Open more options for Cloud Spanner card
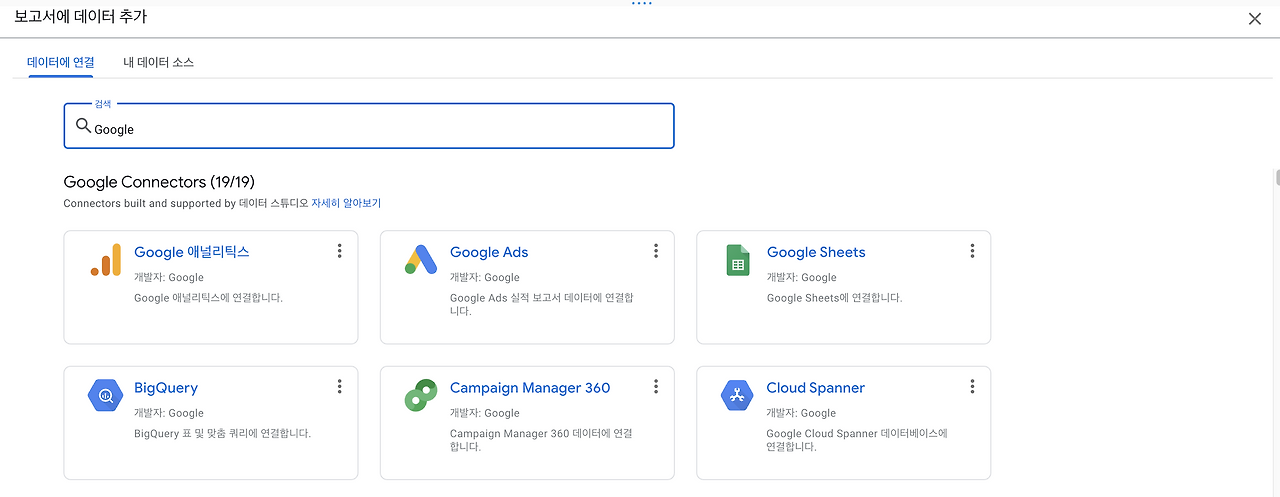Screen dimensions: 1280x497 (972, 386)
